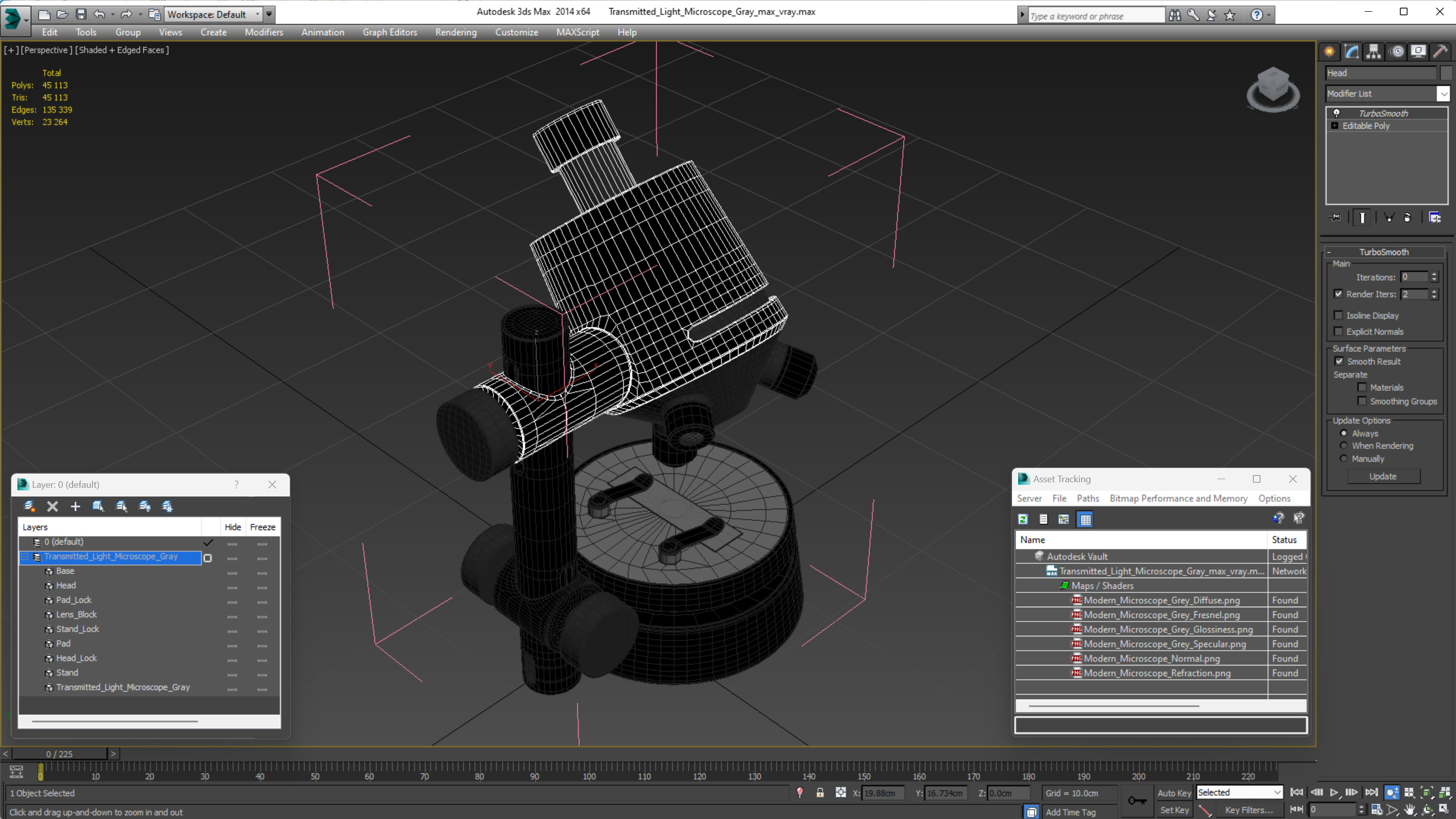Image resolution: width=1456 pixels, height=819 pixels.
Task: Click the Auto Key button
Action: (1174, 793)
